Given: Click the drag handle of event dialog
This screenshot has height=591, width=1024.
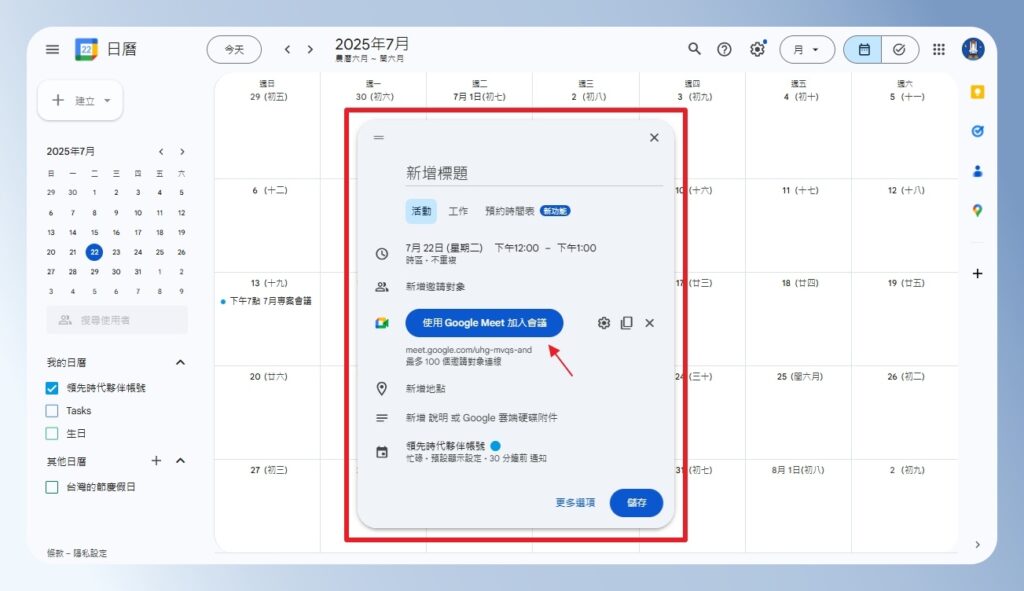Looking at the screenshot, I should coord(379,138).
